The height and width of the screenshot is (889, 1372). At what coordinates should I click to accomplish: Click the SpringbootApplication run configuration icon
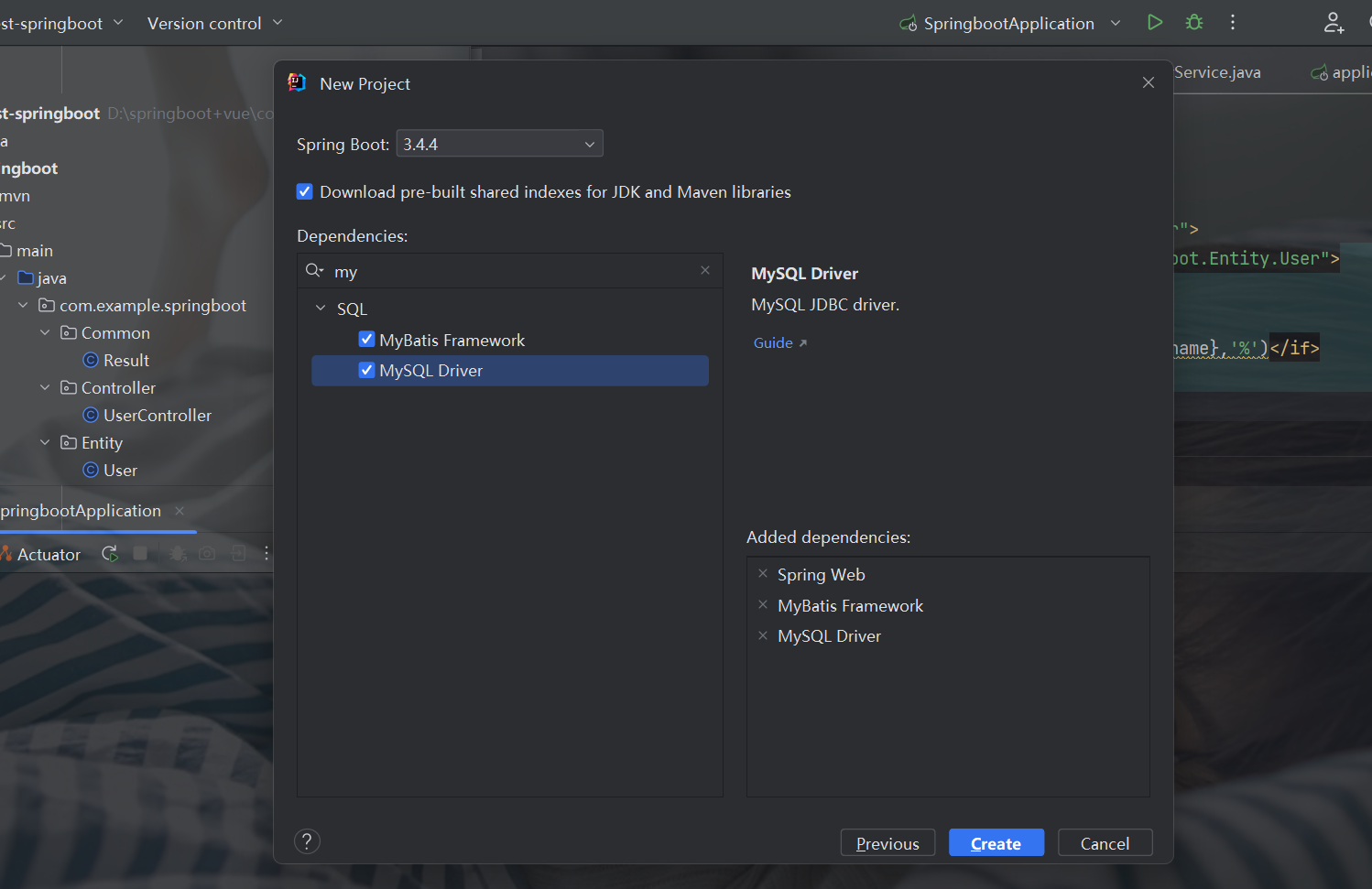pyautogui.click(x=908, y=23)
